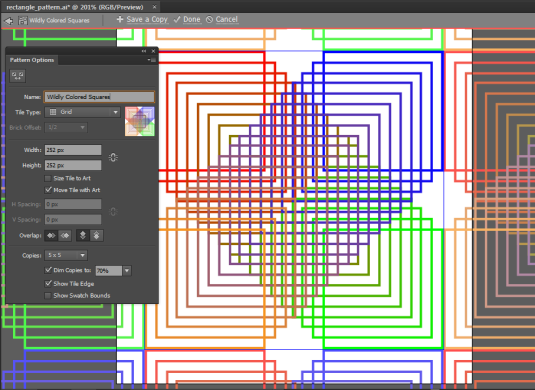Select Top in Front overlap icon
The width and height of the screenshot is (535, 390).
click(x=83, y=235)
